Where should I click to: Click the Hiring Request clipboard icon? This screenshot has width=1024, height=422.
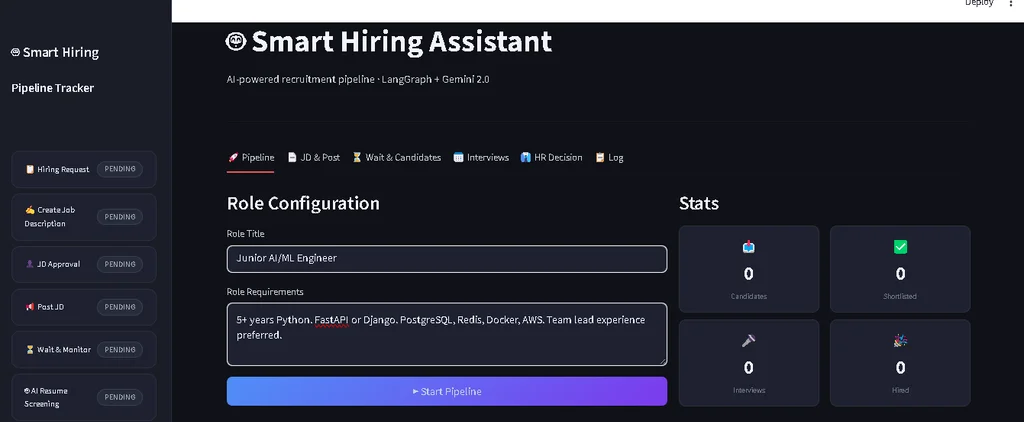tap(29, 169)
